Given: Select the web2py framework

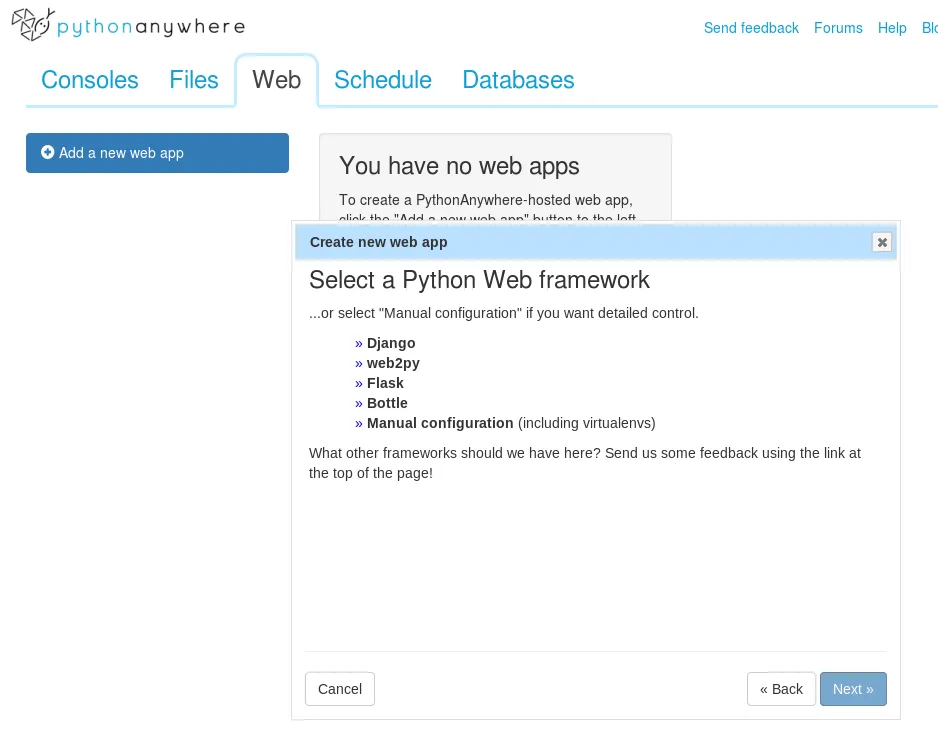Looking at the screenshot, I should point(393,363).
